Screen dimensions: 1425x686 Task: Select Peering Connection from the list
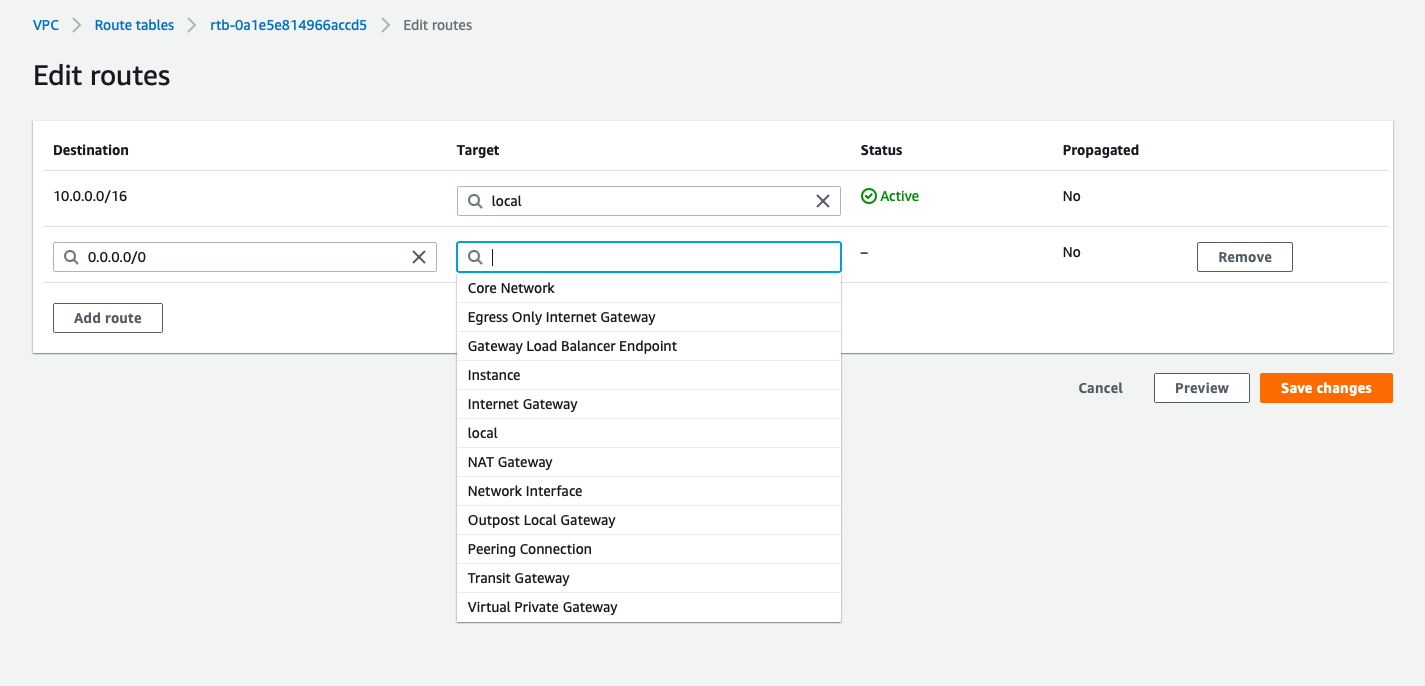(529, 549)
